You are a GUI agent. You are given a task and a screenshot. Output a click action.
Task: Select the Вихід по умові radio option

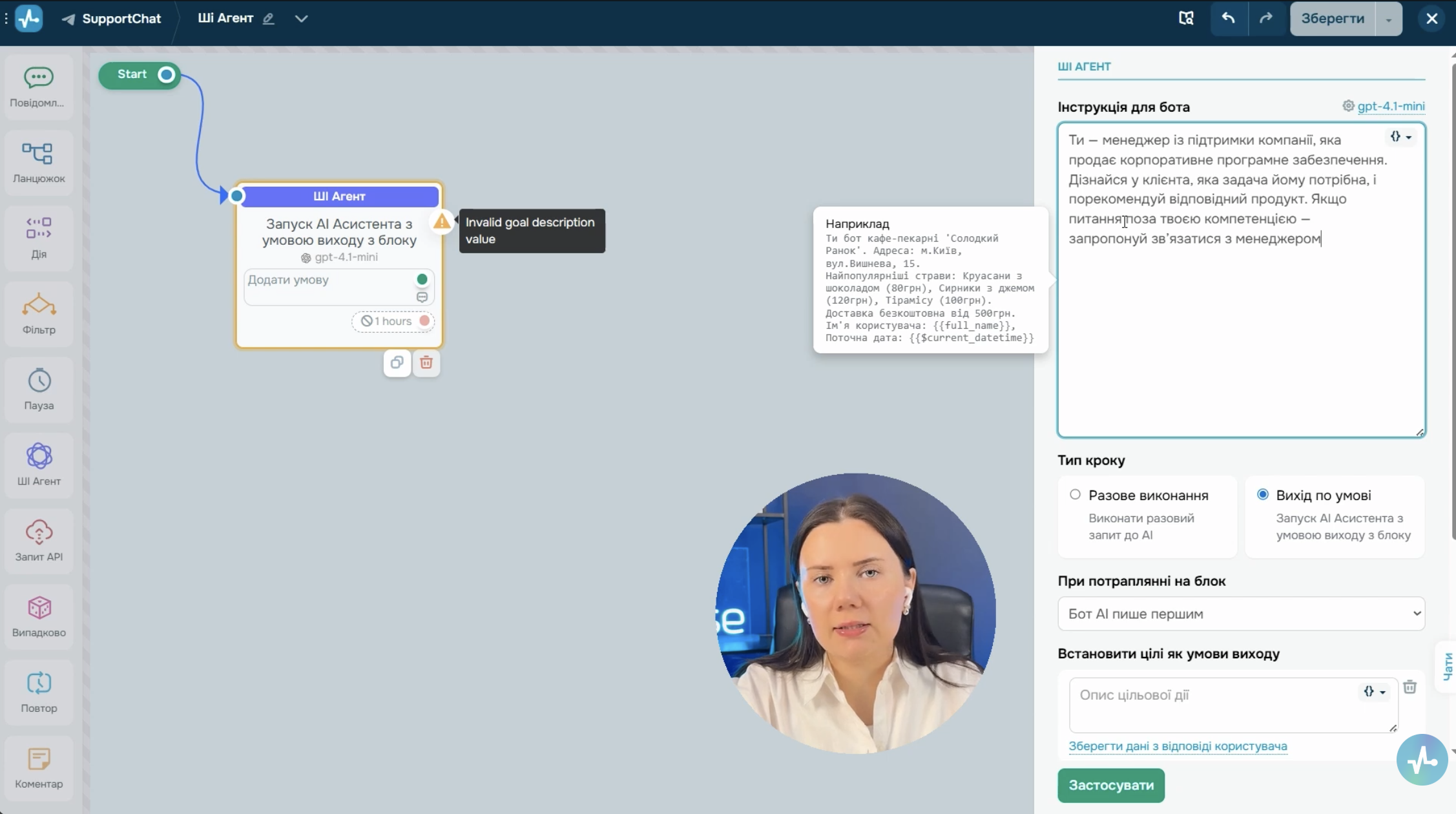tap(1262, 494)
